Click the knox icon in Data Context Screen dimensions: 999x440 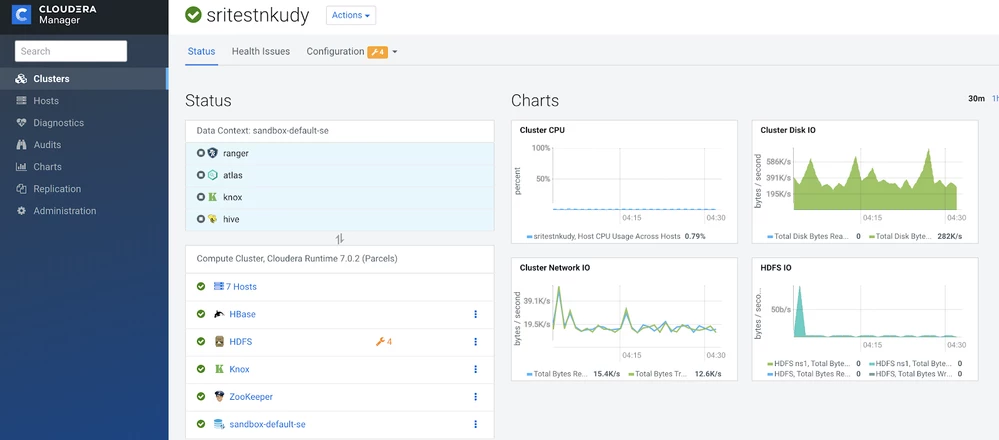pos(213,197)
